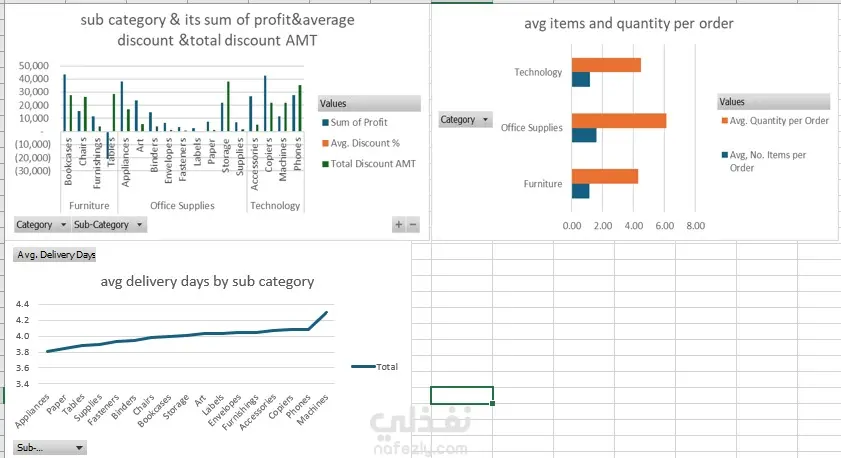Click the selected green-bordered worksheet cell
Viewport: 841px width, 458px height.
(461, 395)
